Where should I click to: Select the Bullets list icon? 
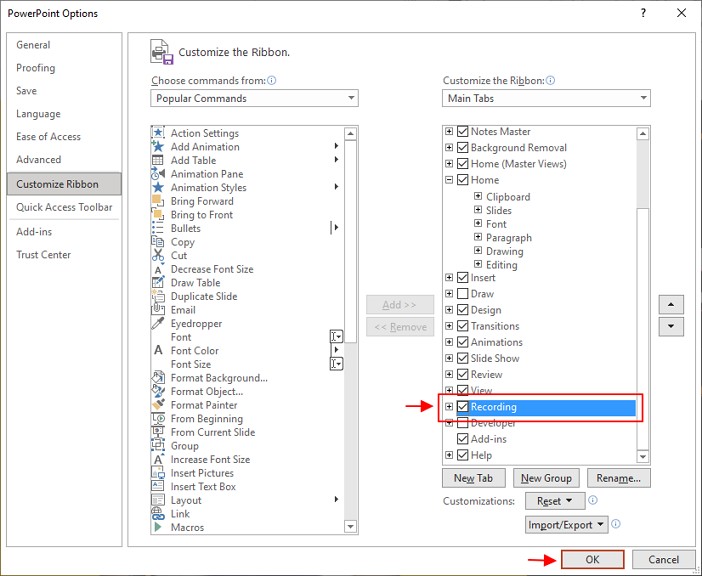tap(158, 228)
